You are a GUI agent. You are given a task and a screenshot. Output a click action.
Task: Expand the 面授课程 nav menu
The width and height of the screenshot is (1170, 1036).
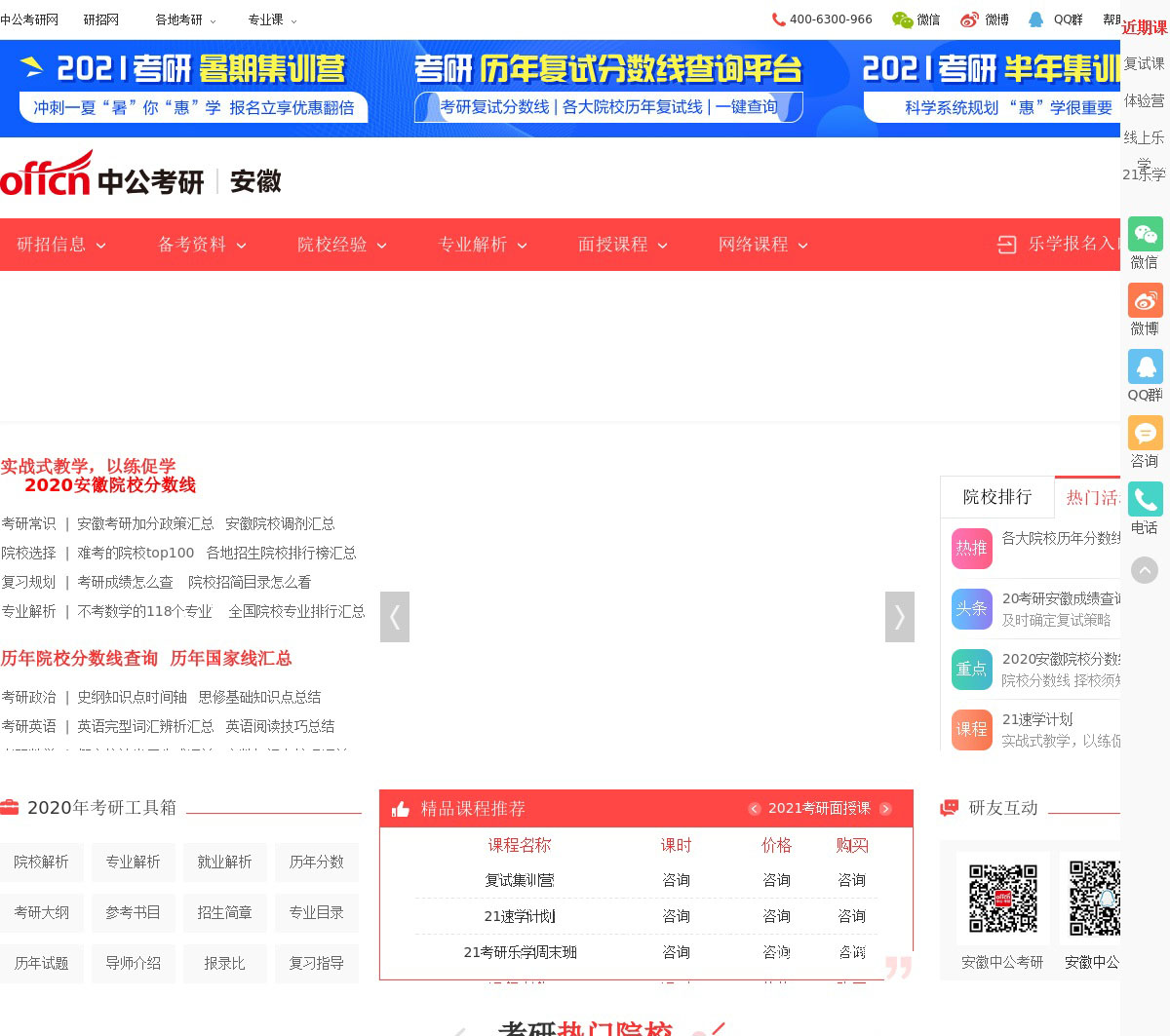click(x=623, y=245)
